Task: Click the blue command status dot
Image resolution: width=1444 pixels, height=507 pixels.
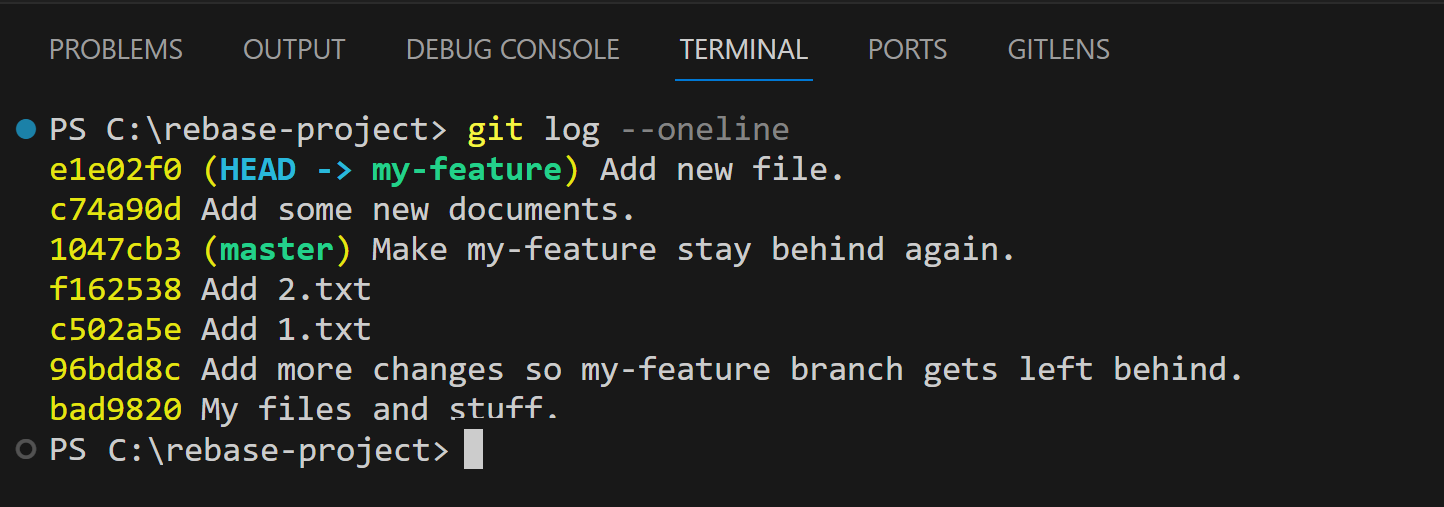Action: (26, 129)
